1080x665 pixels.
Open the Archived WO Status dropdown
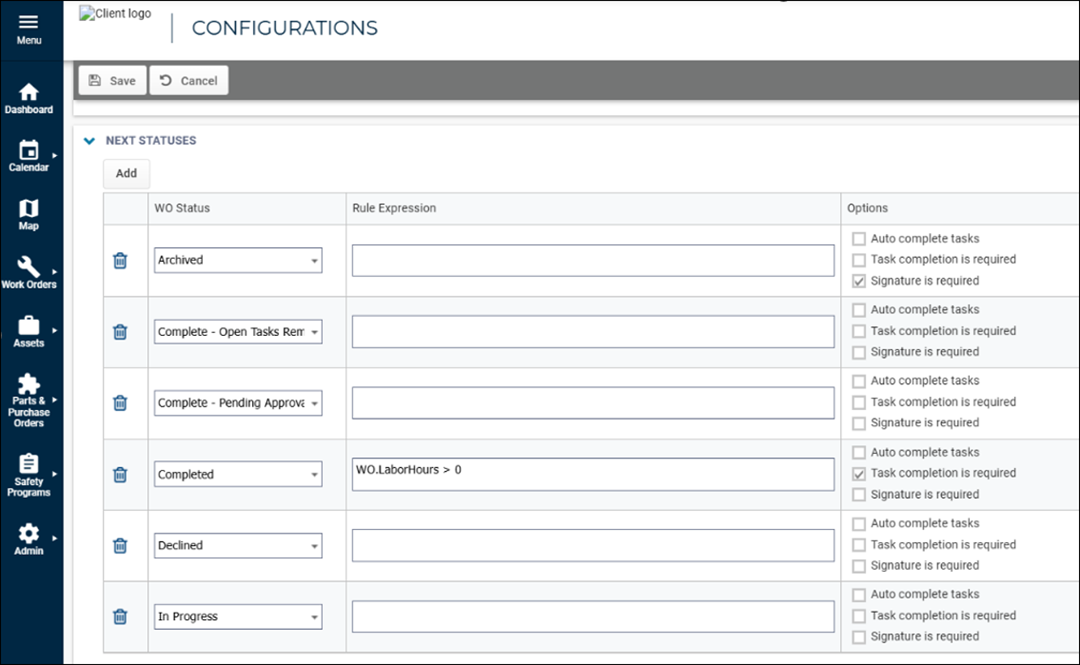pyautogui.click(x=238, y=260)
